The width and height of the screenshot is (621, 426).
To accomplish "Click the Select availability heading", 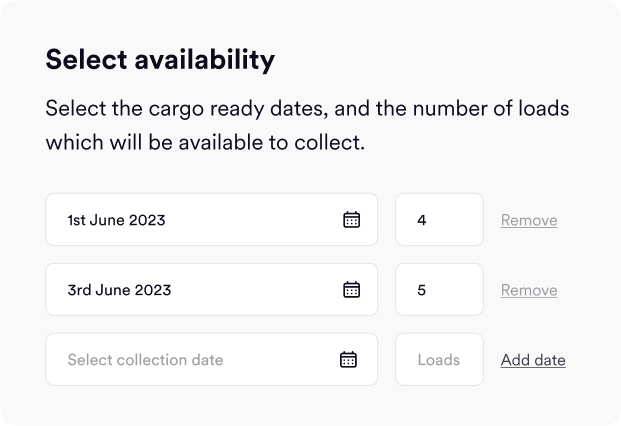I will click(160, 60).
